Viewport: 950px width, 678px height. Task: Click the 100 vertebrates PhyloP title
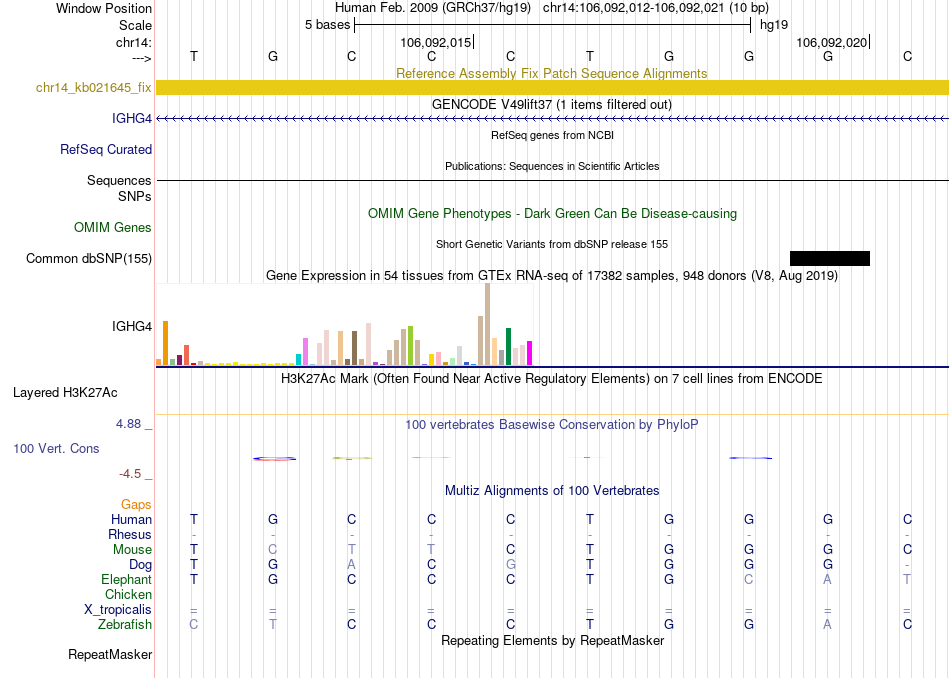552,425
